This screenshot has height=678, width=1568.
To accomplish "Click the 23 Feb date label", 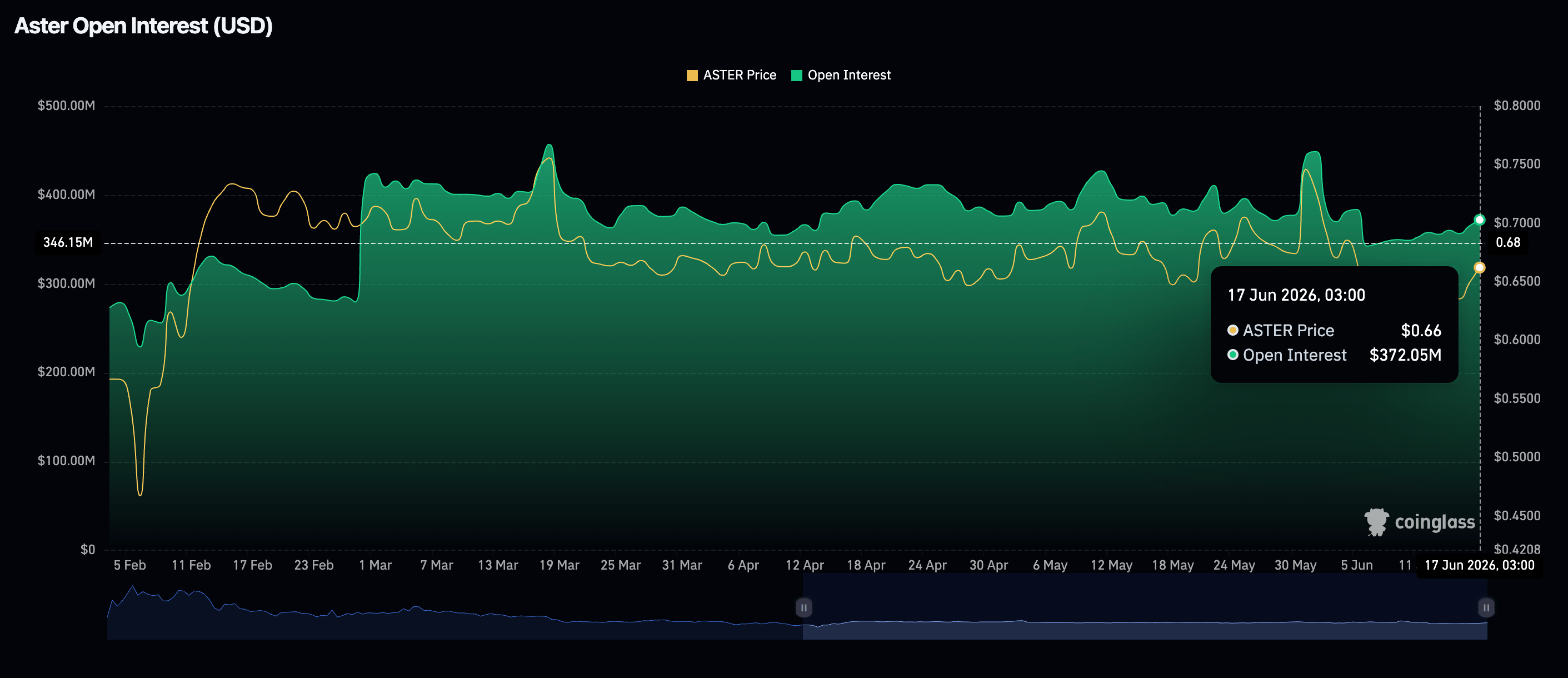I will pyautogui.click(x=314, y=565).
